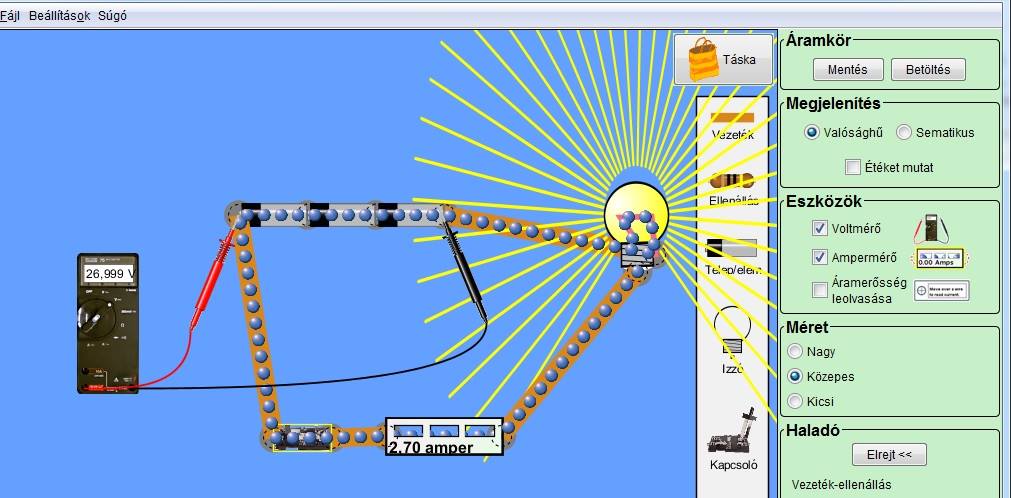Select the third battery in the series row
The image size is (1011, 498).
(411, 214)
